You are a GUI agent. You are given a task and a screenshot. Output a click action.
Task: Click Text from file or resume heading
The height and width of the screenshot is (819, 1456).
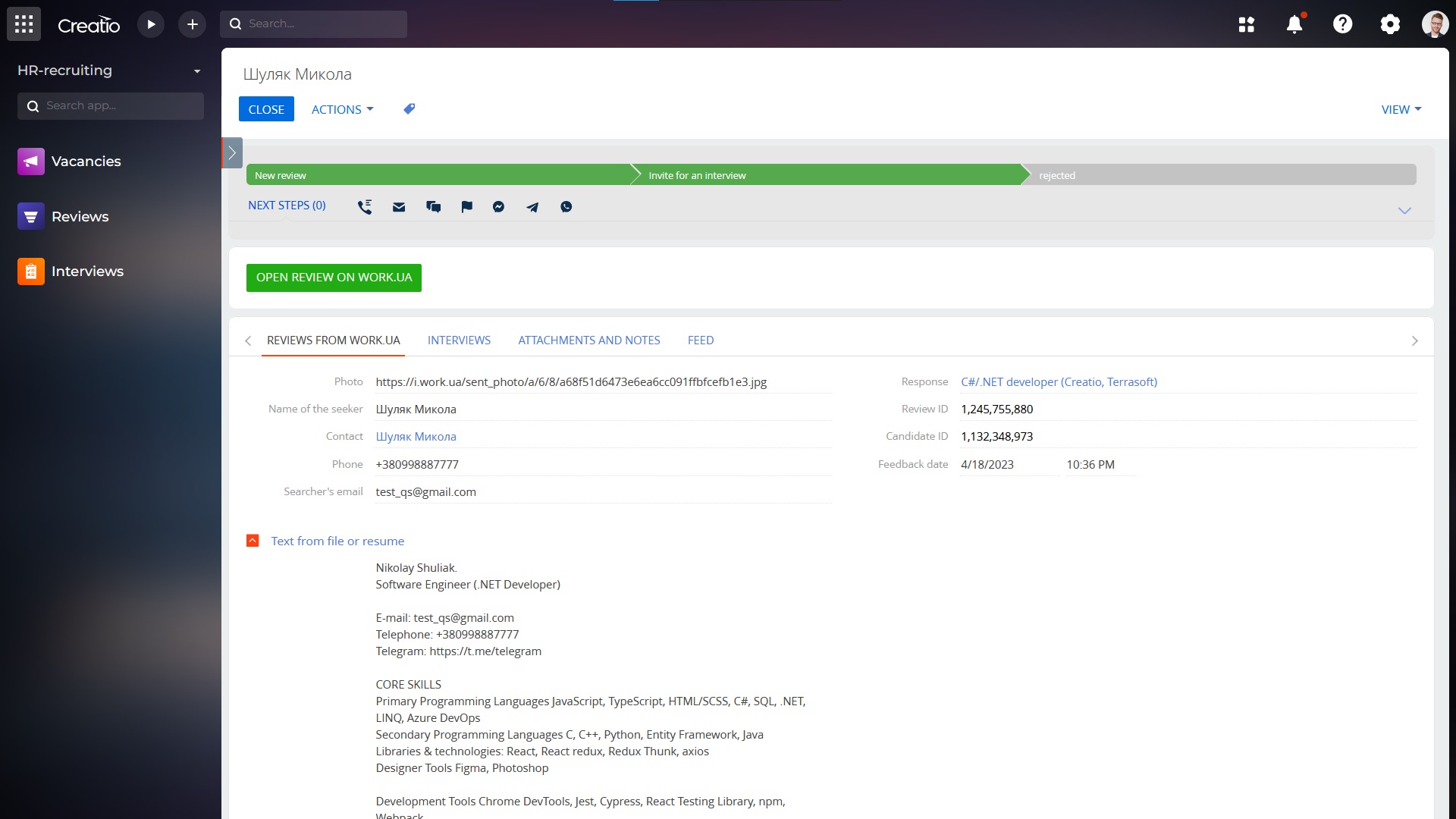pos(337,541)
